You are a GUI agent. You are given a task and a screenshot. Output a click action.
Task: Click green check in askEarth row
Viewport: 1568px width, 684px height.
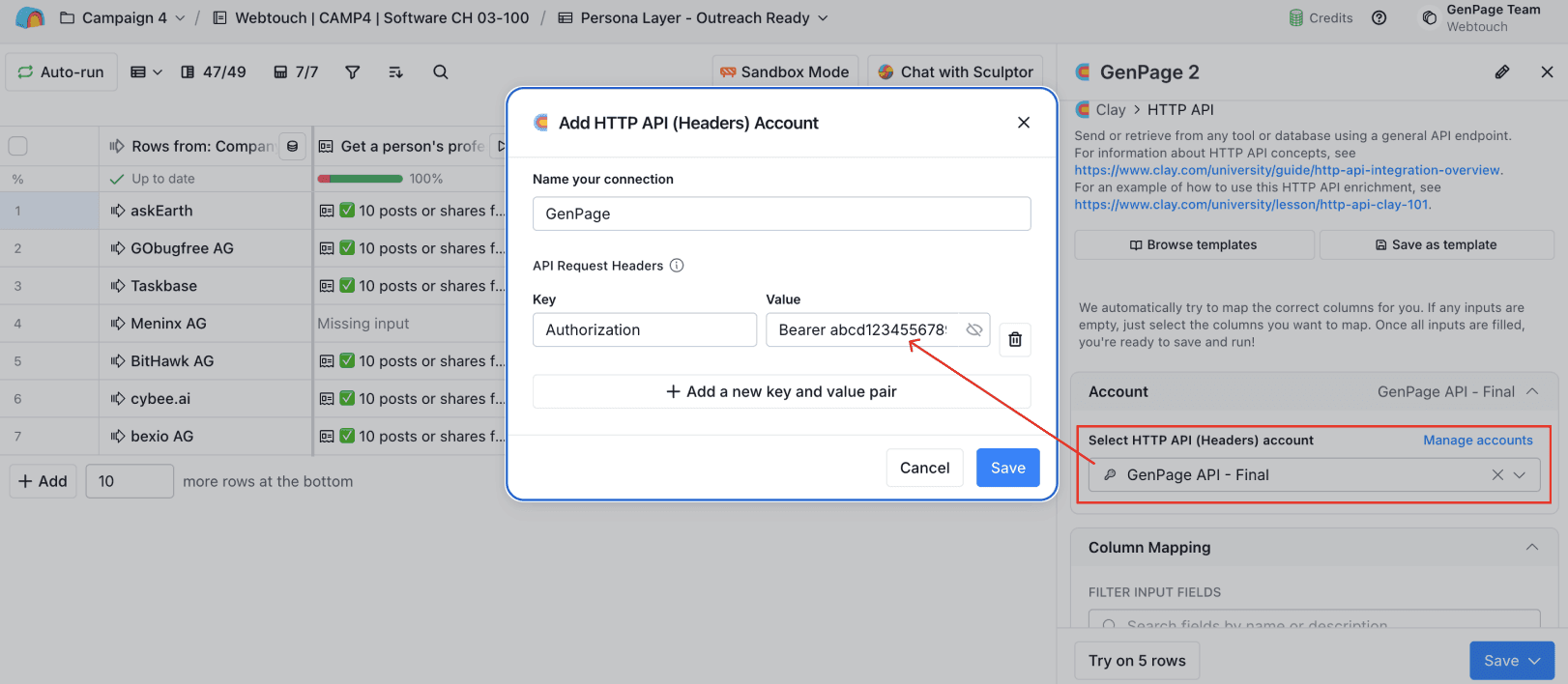click(x=347, y=211)
